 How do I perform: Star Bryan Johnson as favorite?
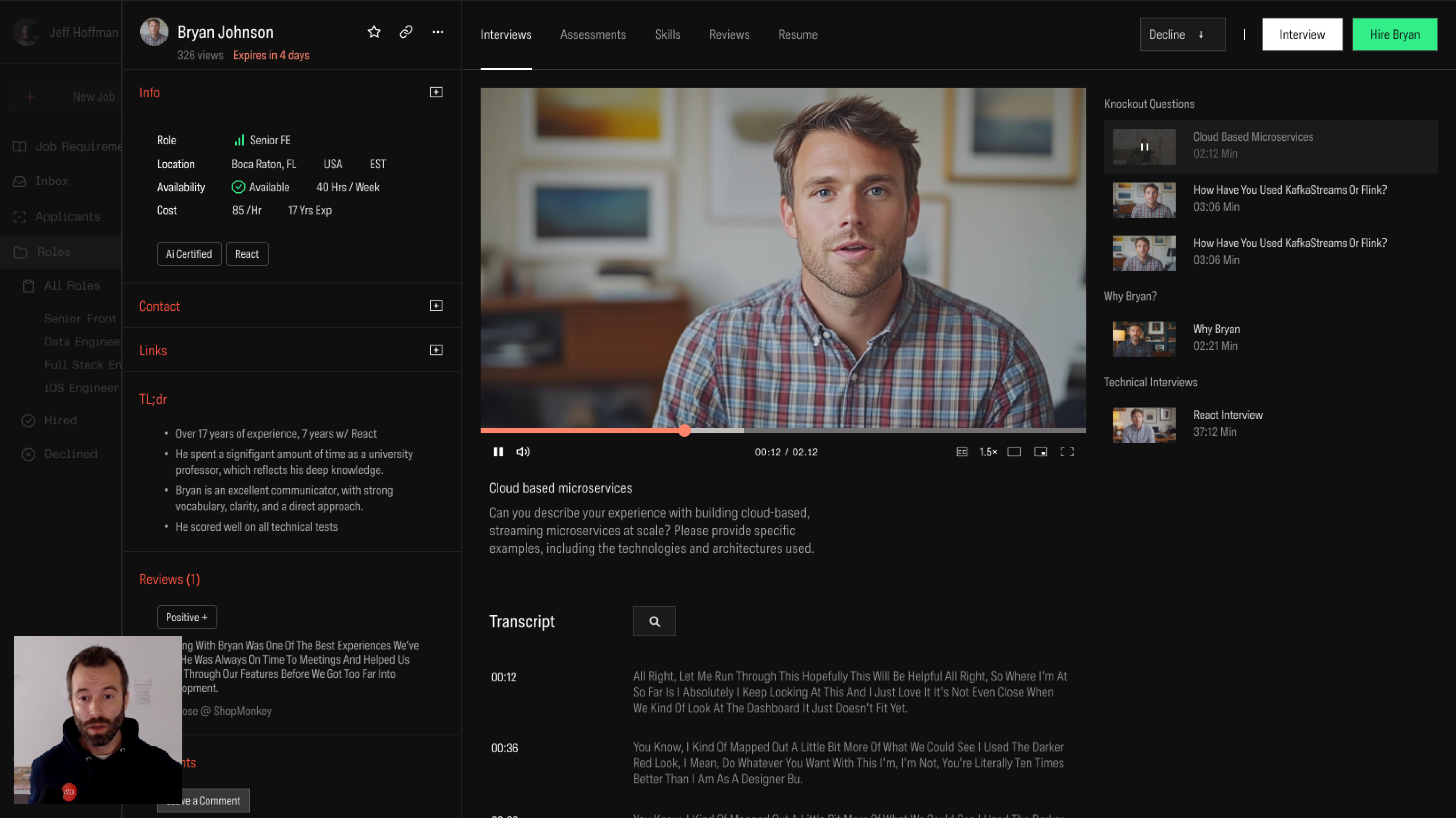374,32
